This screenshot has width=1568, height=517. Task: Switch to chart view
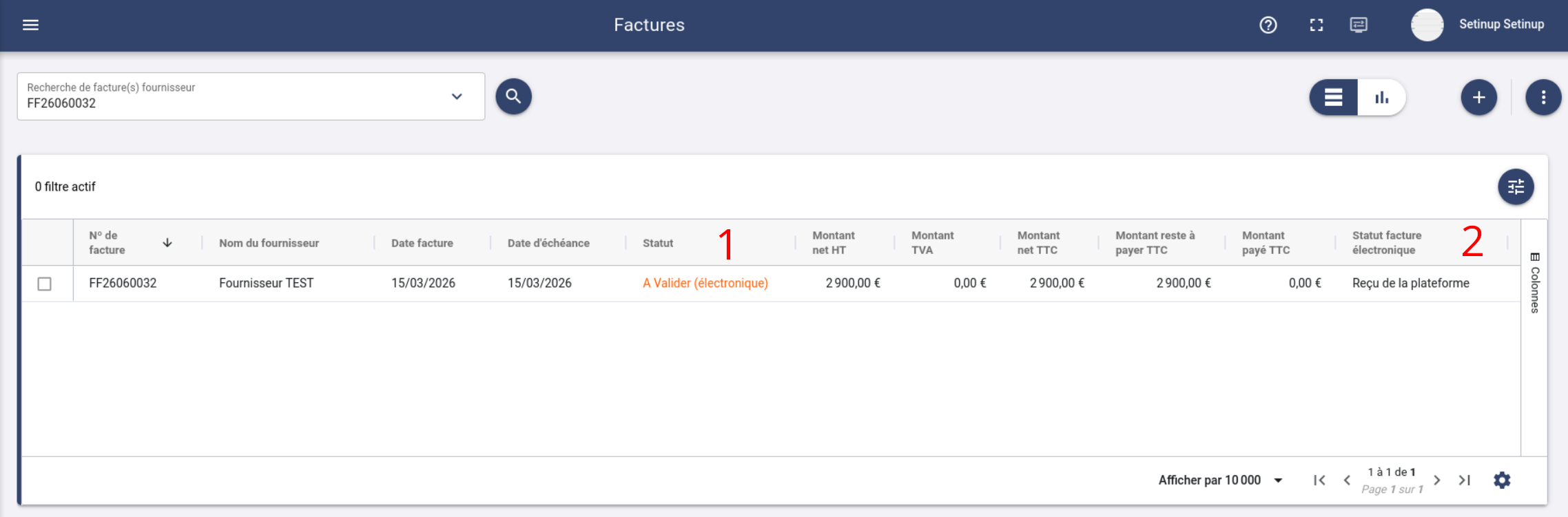click(x=1381, y=97)
